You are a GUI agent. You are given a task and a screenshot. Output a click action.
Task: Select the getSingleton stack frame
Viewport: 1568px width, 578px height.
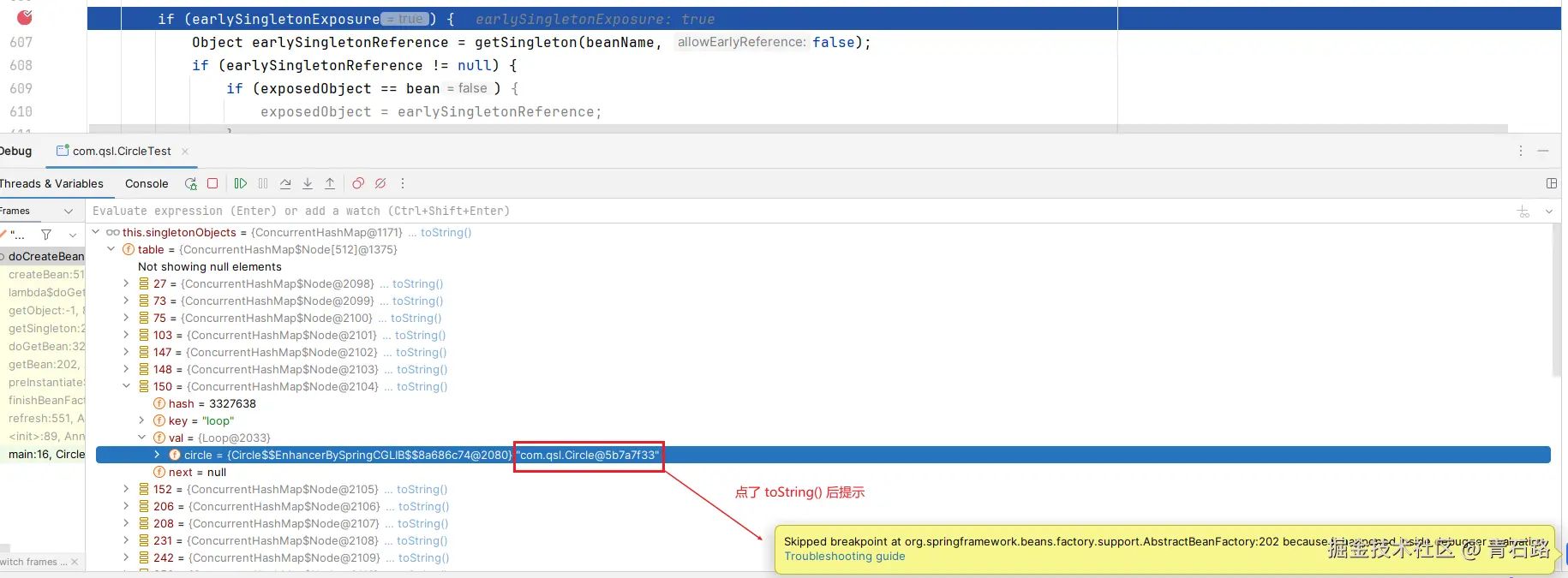click(x=43, y=328)
